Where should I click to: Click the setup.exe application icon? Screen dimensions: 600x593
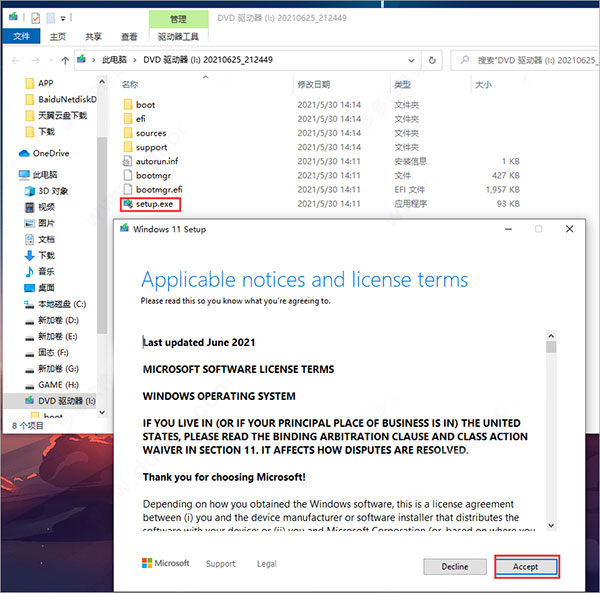tap(127, 204)
